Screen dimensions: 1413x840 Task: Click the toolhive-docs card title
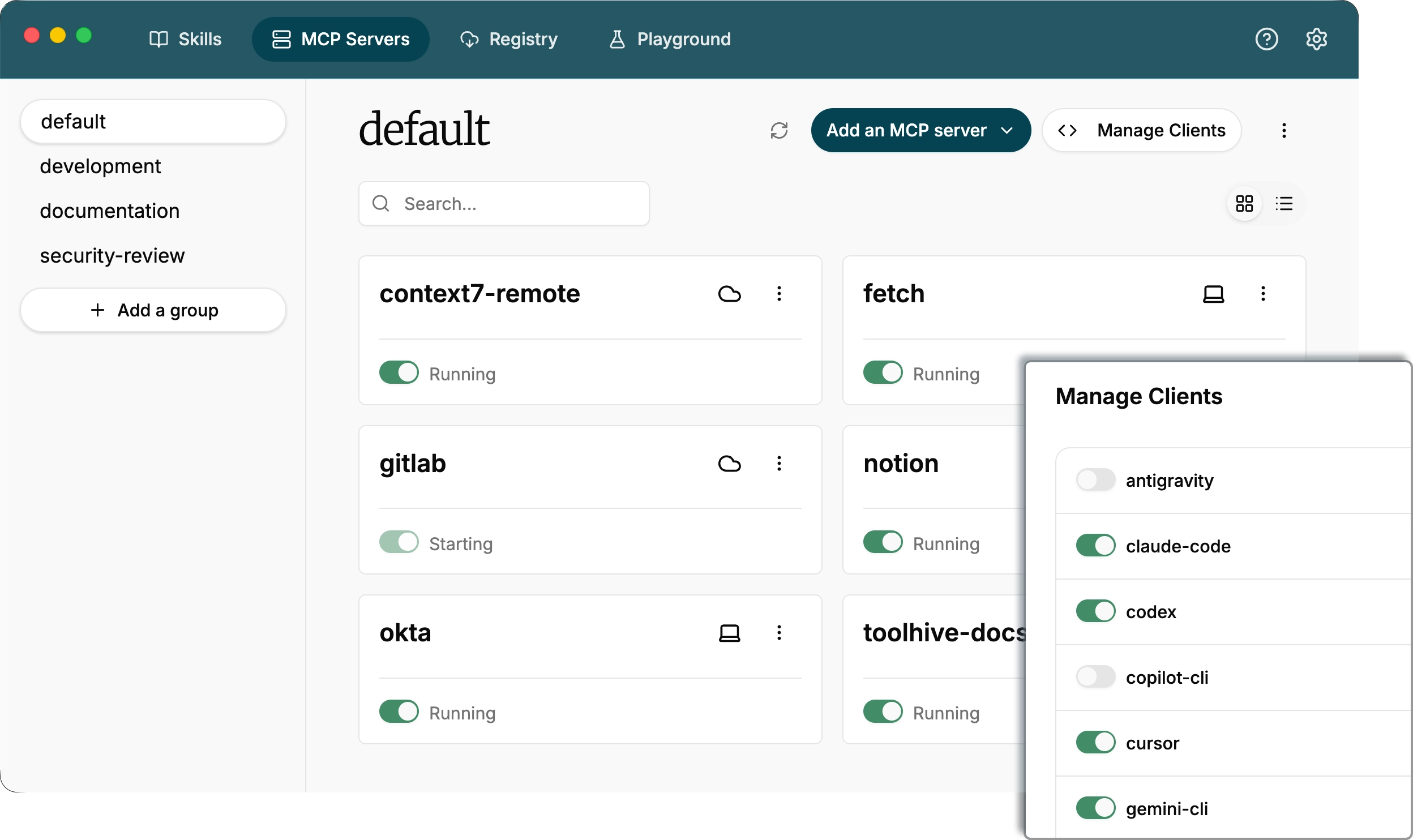pyautogui.click(x=944, y=632)
